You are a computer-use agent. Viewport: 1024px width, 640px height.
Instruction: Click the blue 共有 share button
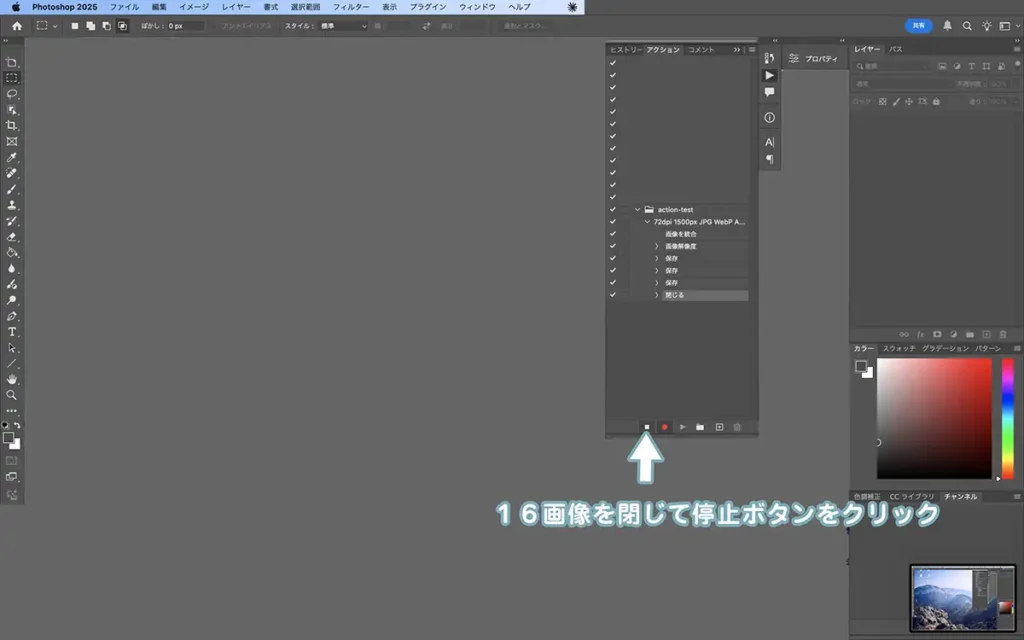click(x=919, y=26)
